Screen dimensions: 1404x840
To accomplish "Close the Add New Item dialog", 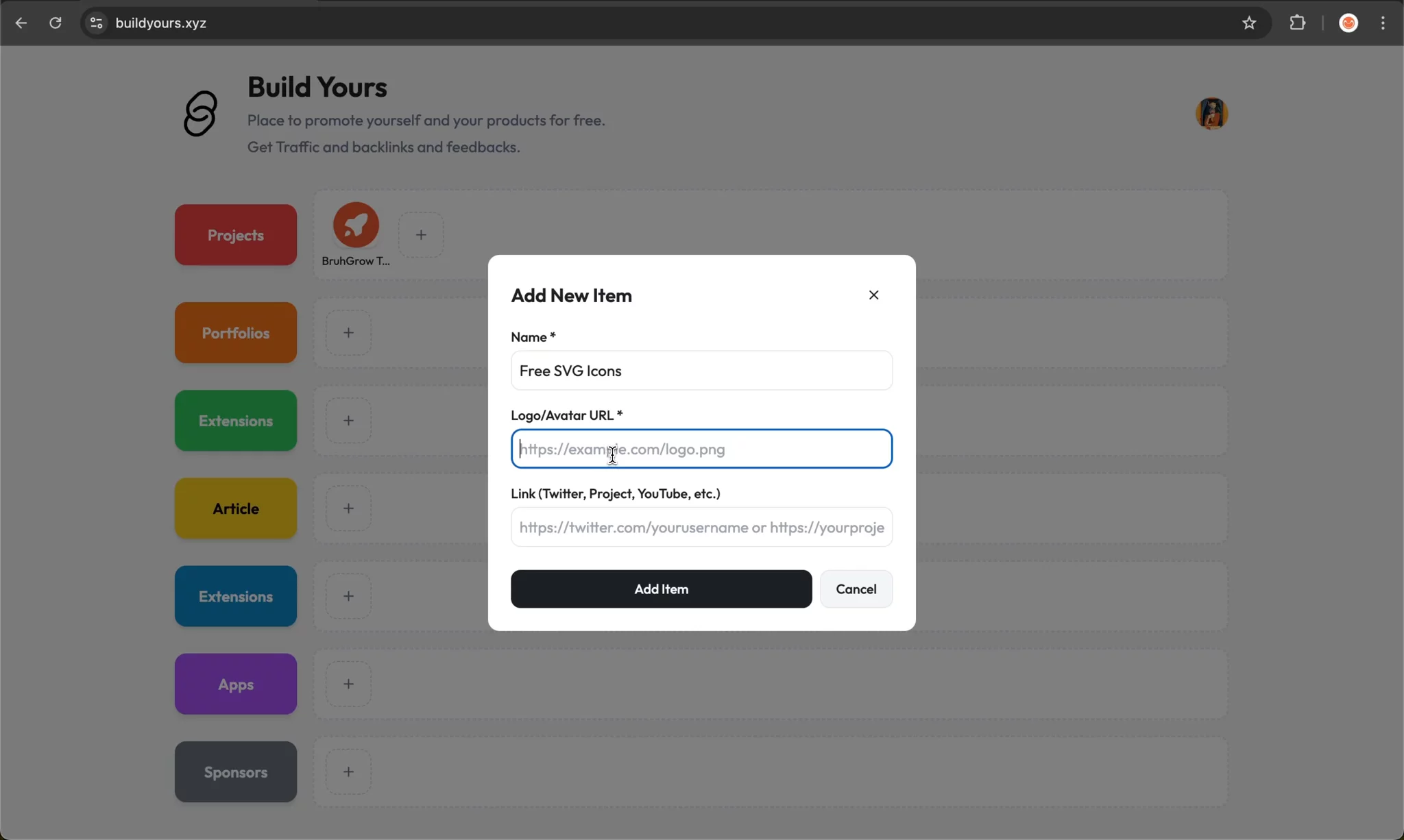I will coord(873,295).
